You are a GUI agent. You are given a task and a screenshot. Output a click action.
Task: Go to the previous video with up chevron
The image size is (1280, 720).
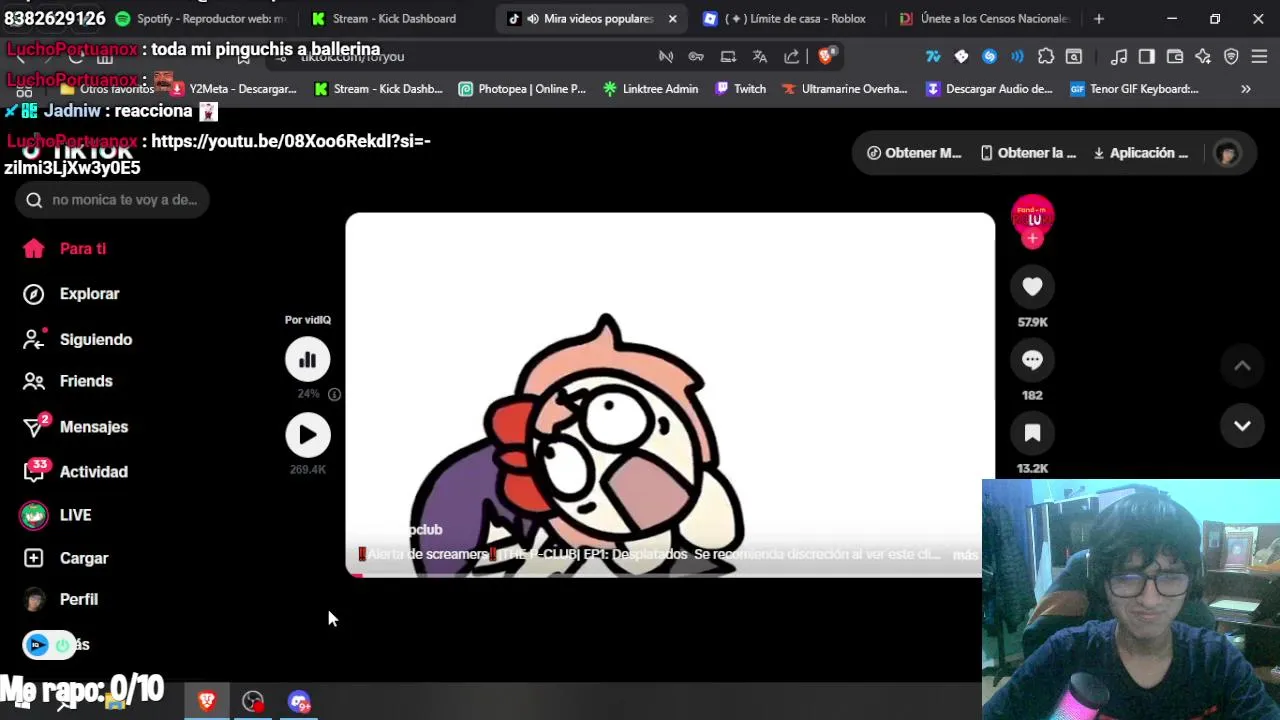pos(1242,366)
